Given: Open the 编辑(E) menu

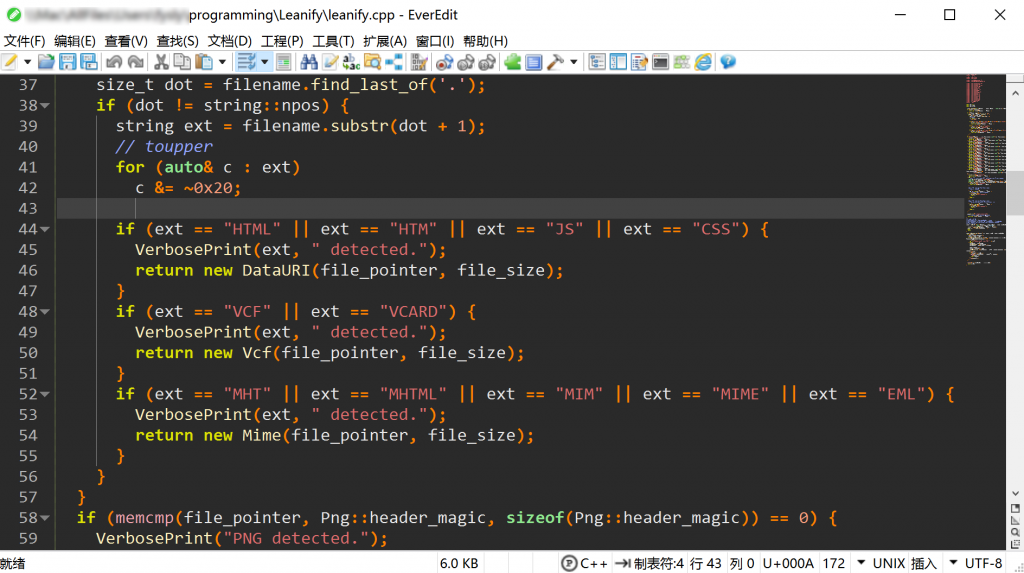Looking at the screenshot, I should coord(74,41).
